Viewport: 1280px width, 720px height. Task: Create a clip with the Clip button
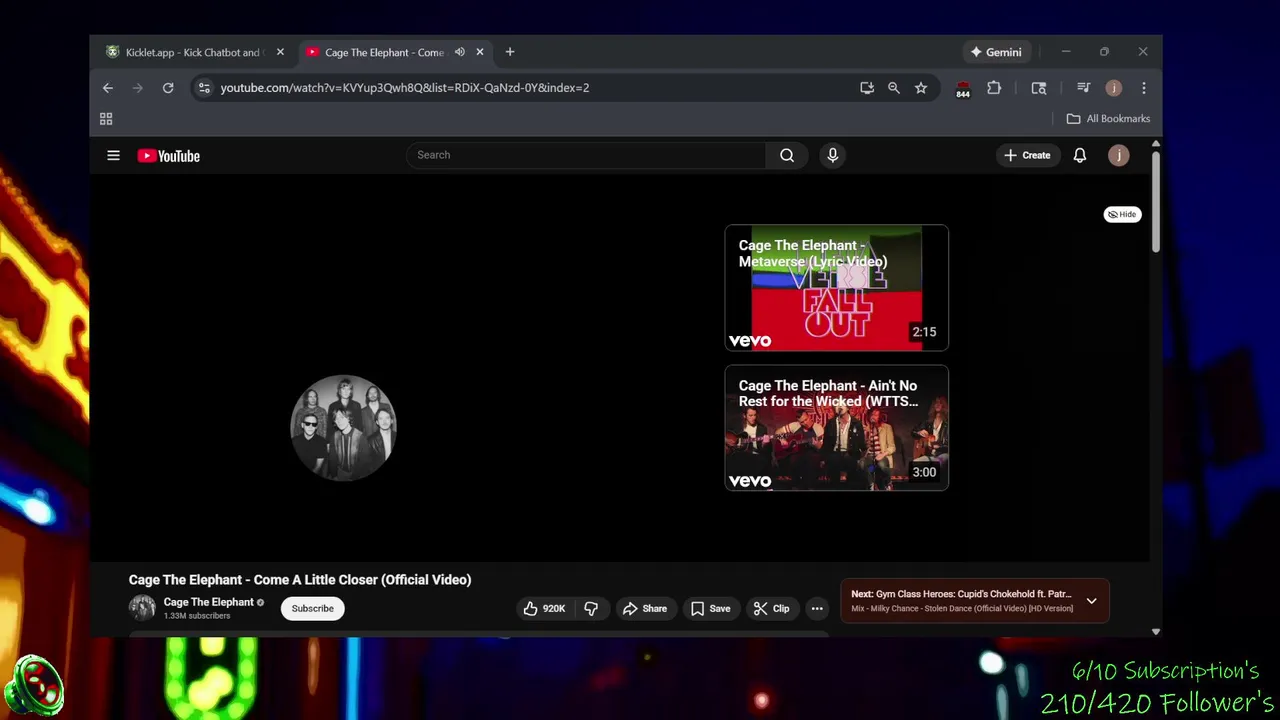point(771,608)
